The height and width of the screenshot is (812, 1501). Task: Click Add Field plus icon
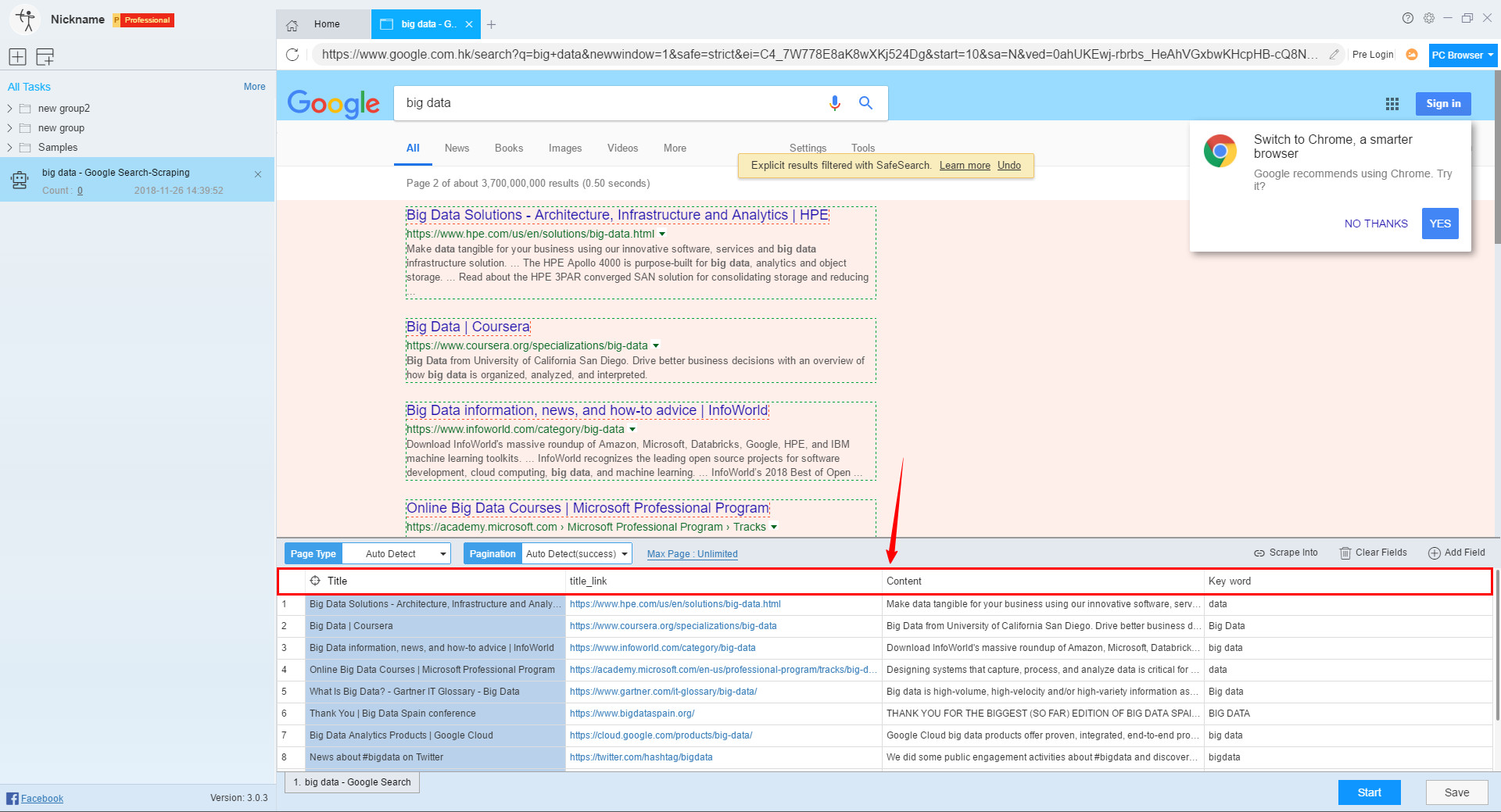coord(1435,553)
